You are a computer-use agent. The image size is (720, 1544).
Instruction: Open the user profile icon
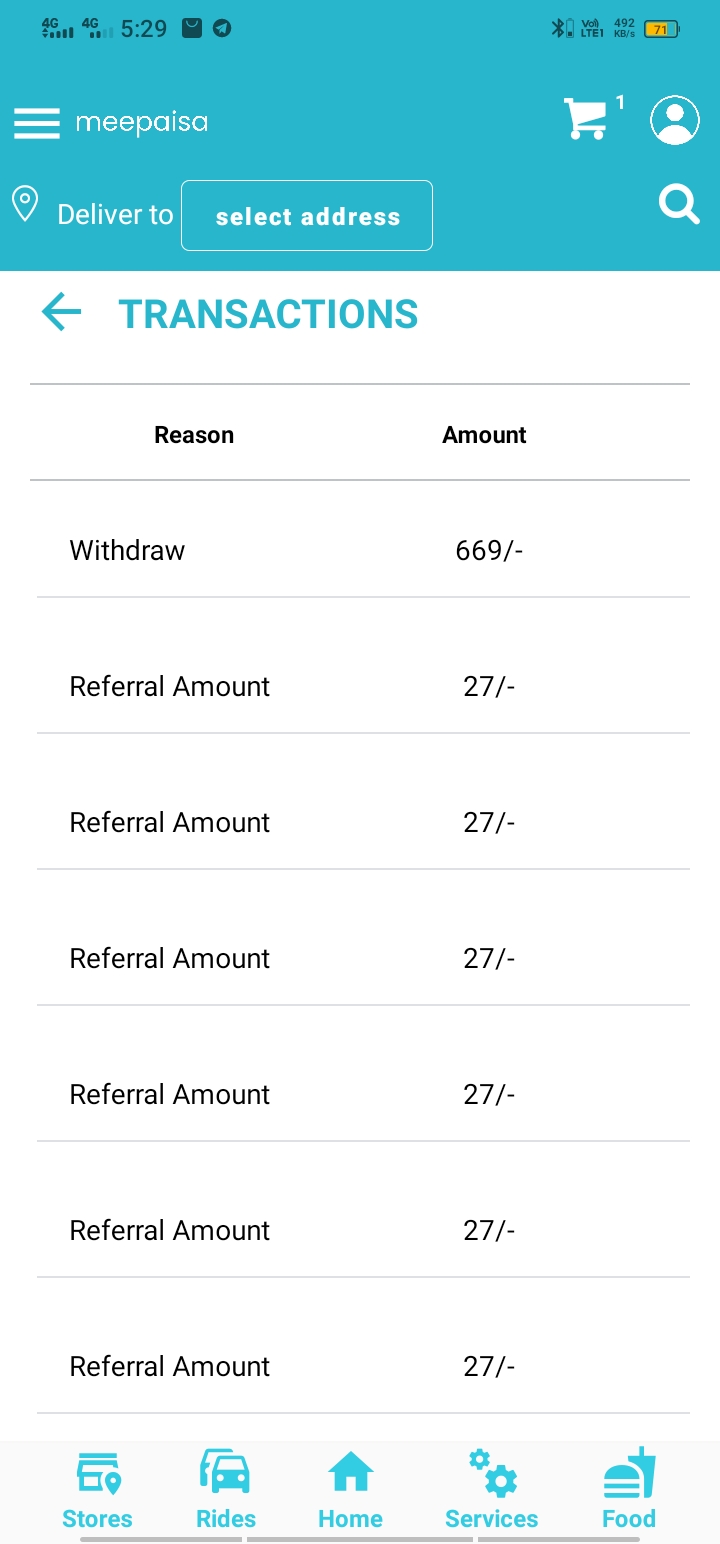(675, 120)
